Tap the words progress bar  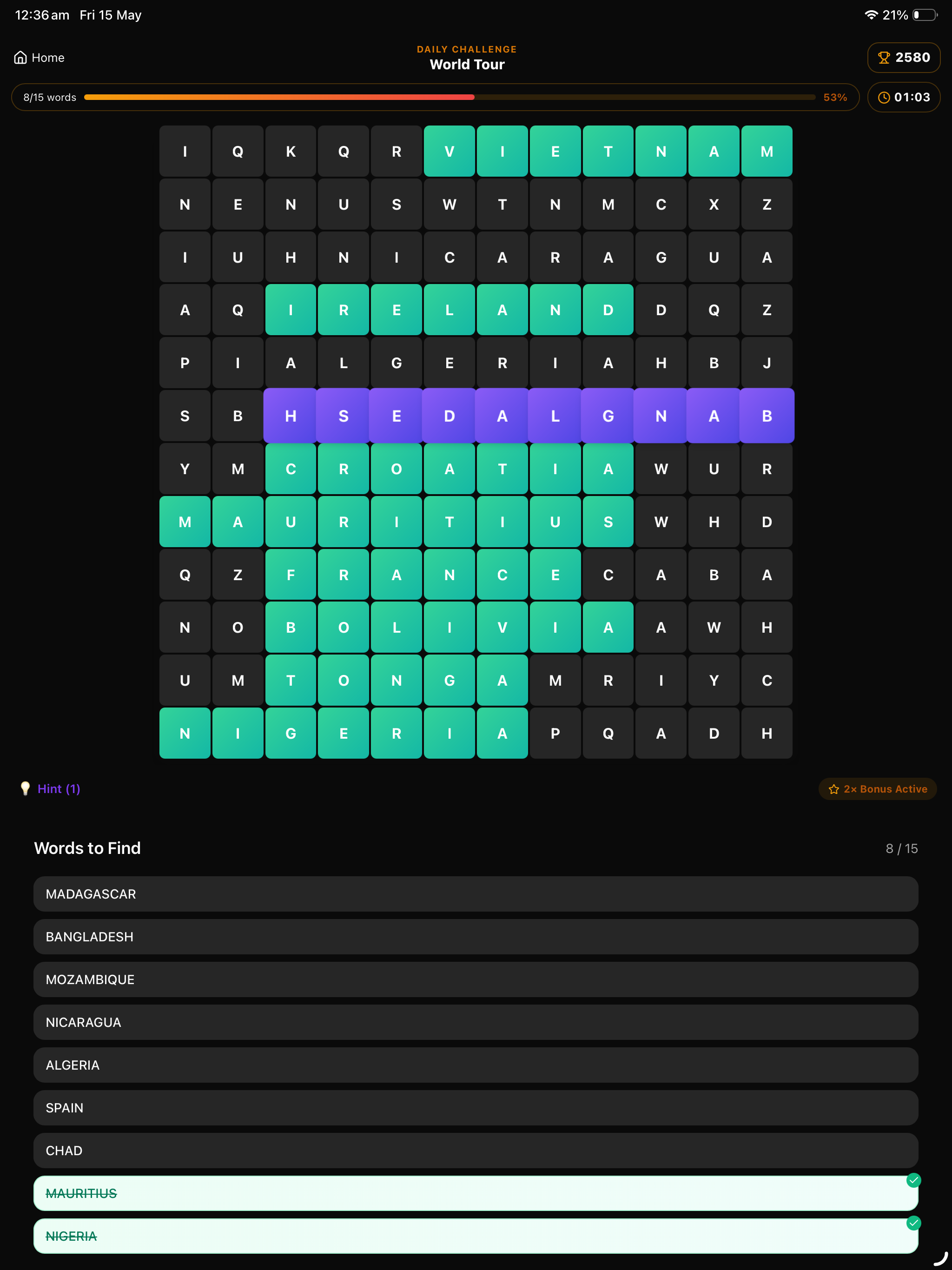coord(450,97)
